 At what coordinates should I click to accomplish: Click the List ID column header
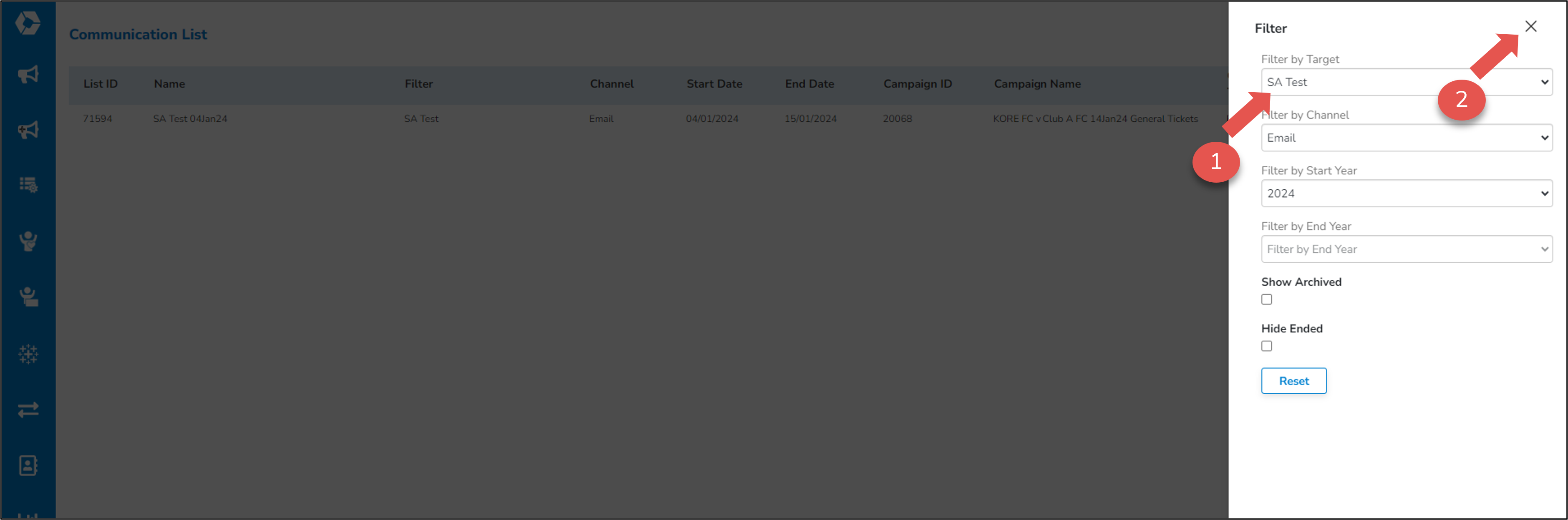pos(101,84)
